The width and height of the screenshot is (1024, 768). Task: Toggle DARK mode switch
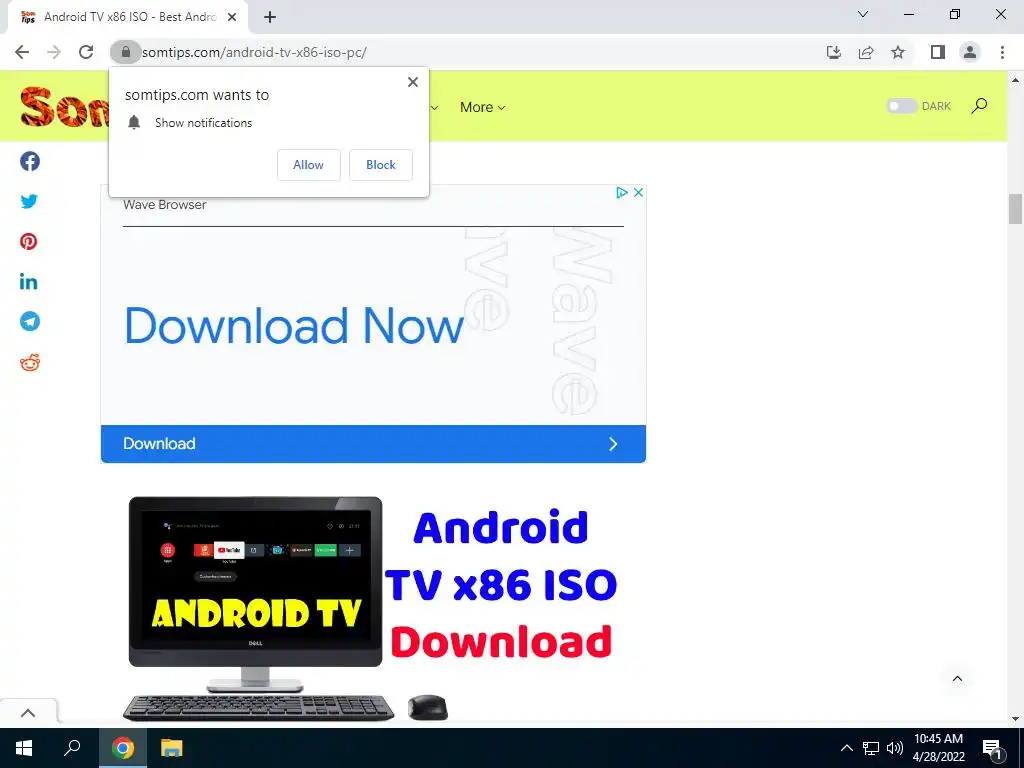coord(902,106)
